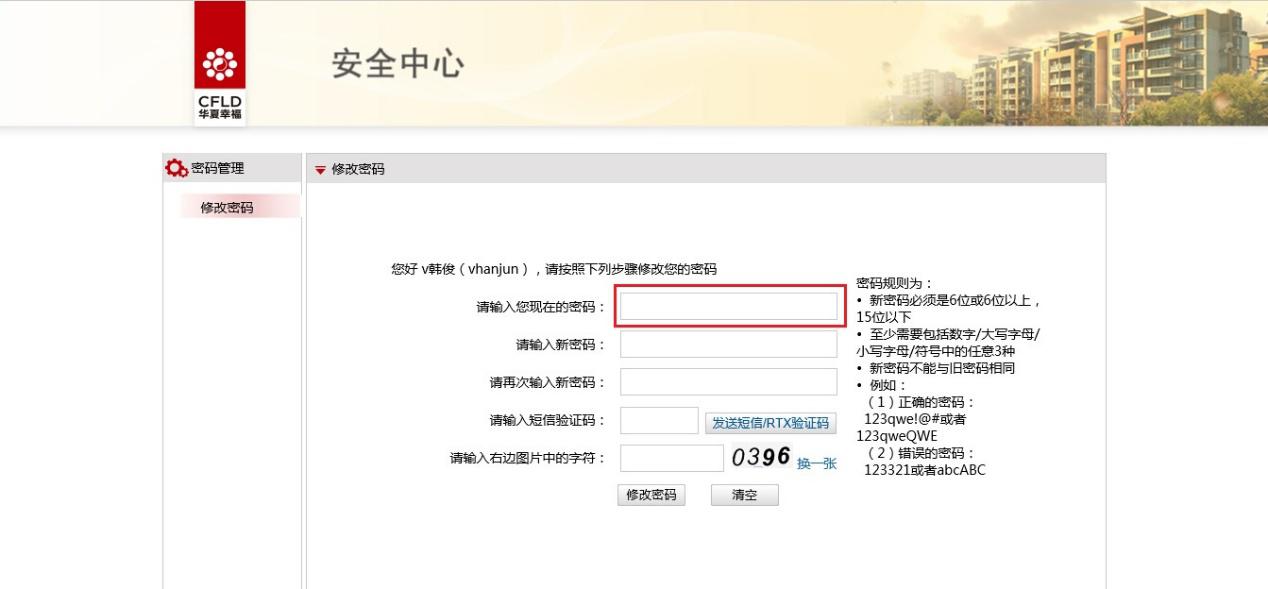Select 修改密码 in the left sidebar

point(227,208)
